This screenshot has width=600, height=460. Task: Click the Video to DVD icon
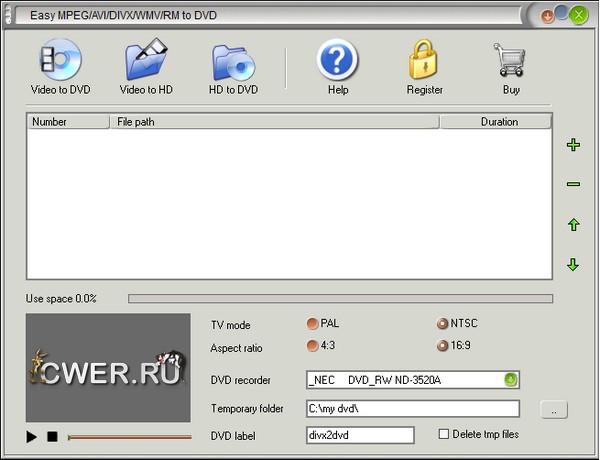[x=60, y=63]
